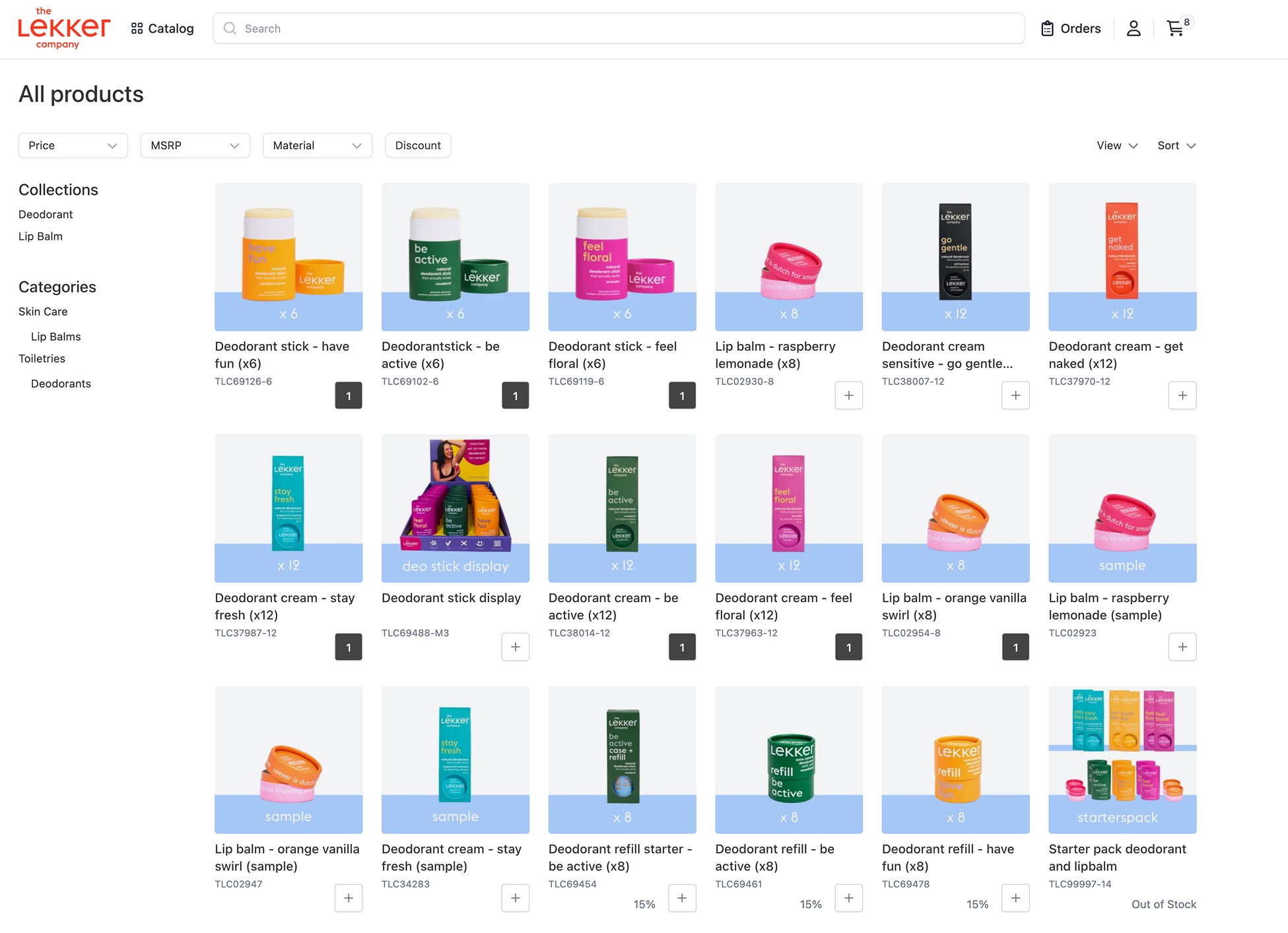Expand the Material filter dropdown
Image resolution: width=1288 pixels, height=933 pixels.
click(317, 145)
